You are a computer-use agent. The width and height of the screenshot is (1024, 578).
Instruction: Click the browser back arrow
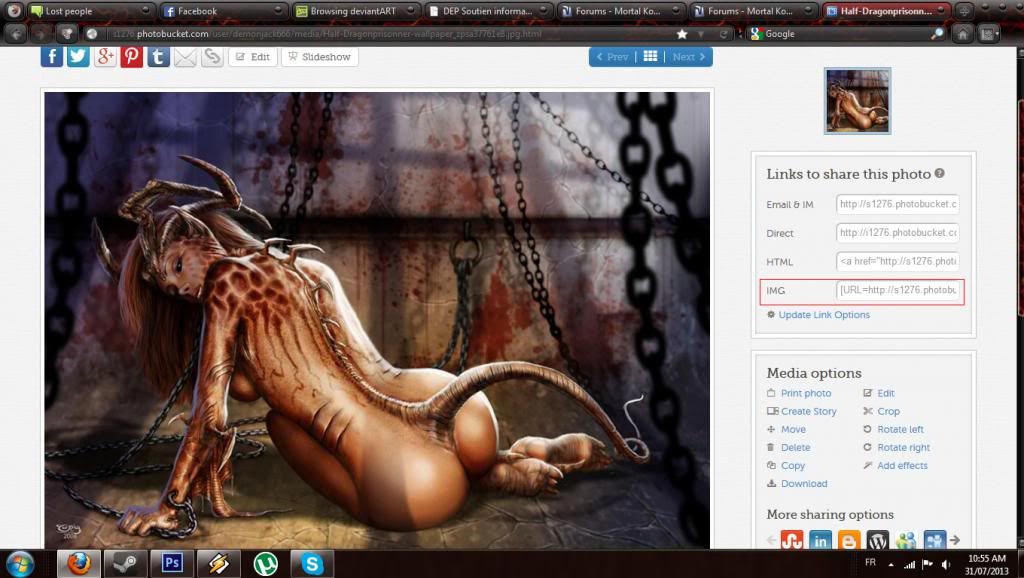(x=16, y=33)
